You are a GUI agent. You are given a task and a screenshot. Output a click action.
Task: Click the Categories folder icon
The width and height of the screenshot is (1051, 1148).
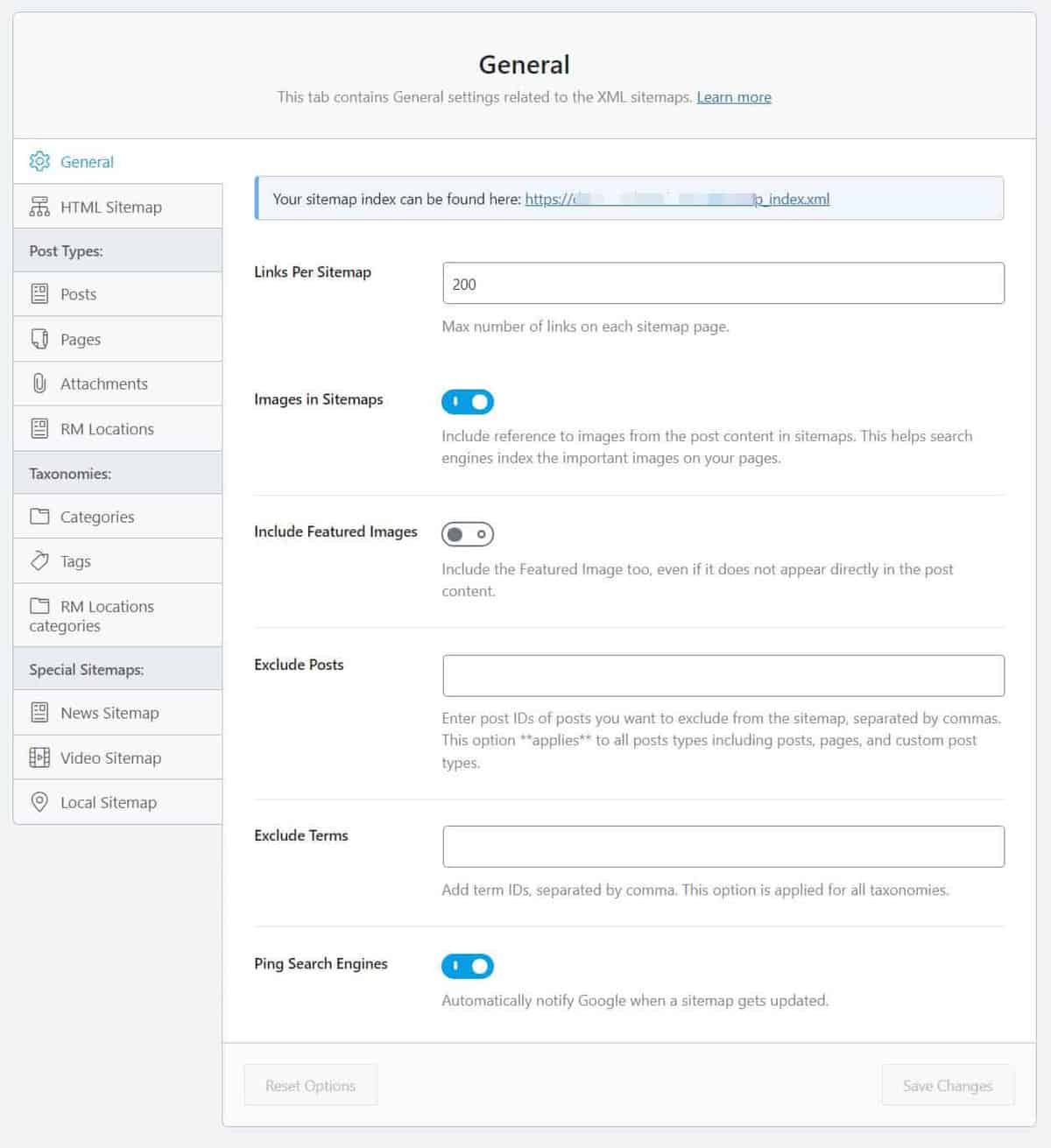[39, 517]
